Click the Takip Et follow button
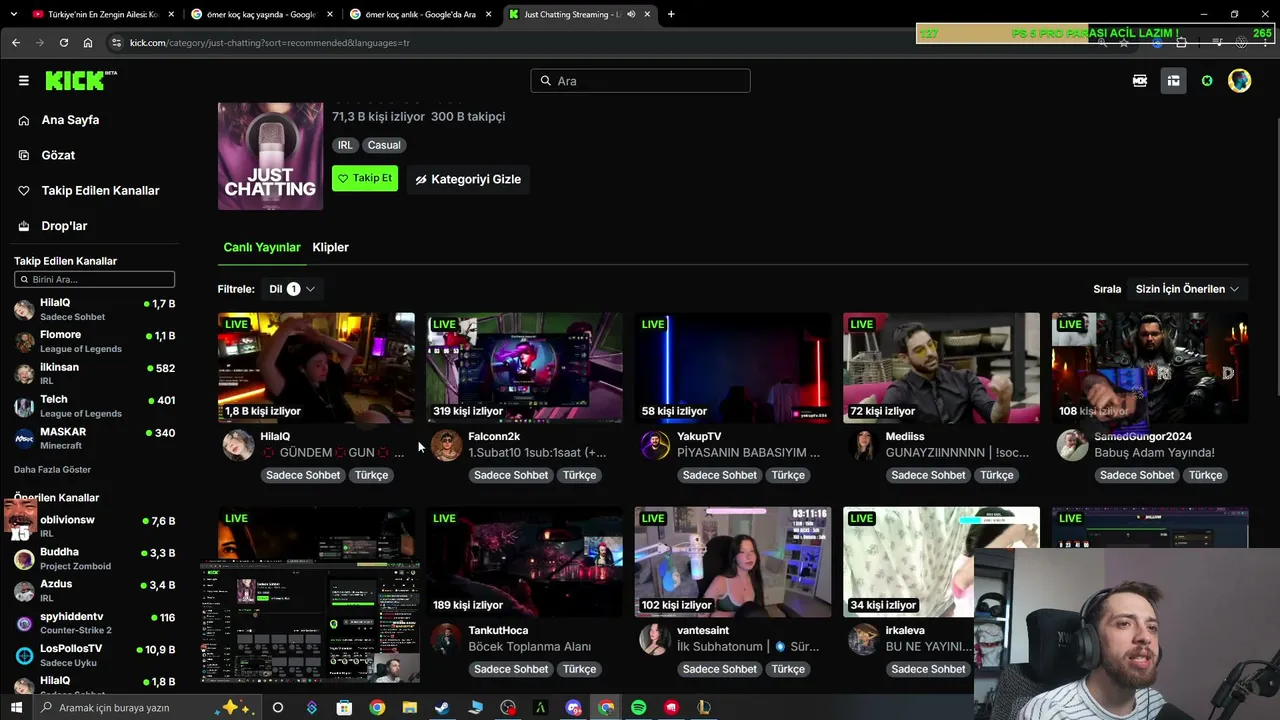Viewport: 1280px width, 720px height. point(365,178)
